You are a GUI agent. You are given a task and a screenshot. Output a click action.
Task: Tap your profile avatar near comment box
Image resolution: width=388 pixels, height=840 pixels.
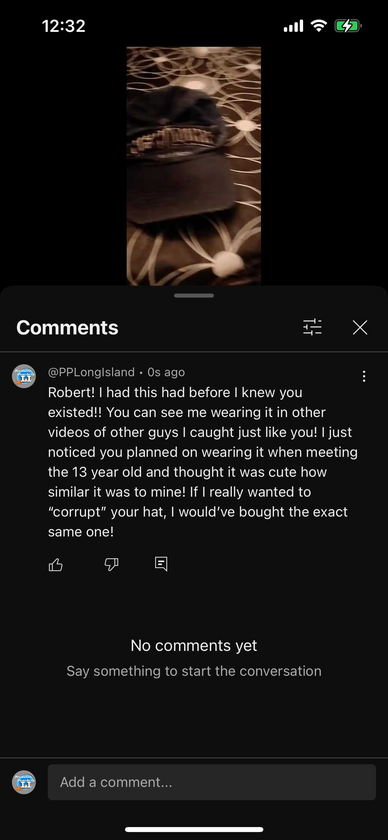pos(24,782)
